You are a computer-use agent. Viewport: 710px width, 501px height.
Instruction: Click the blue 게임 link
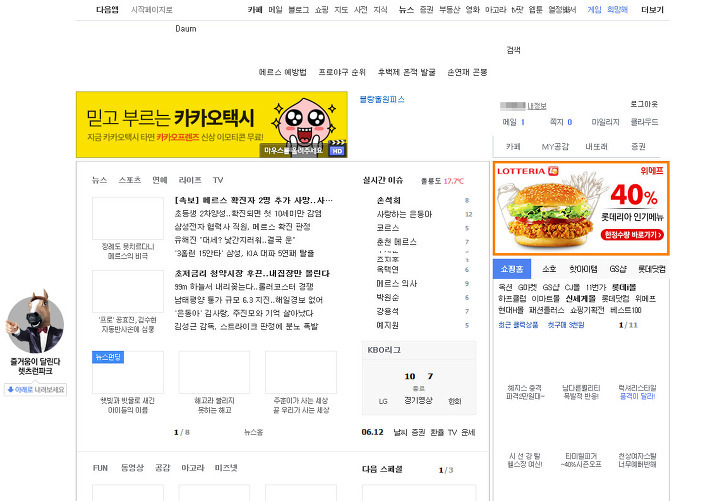pyautogui.click(x=594, y=10)
